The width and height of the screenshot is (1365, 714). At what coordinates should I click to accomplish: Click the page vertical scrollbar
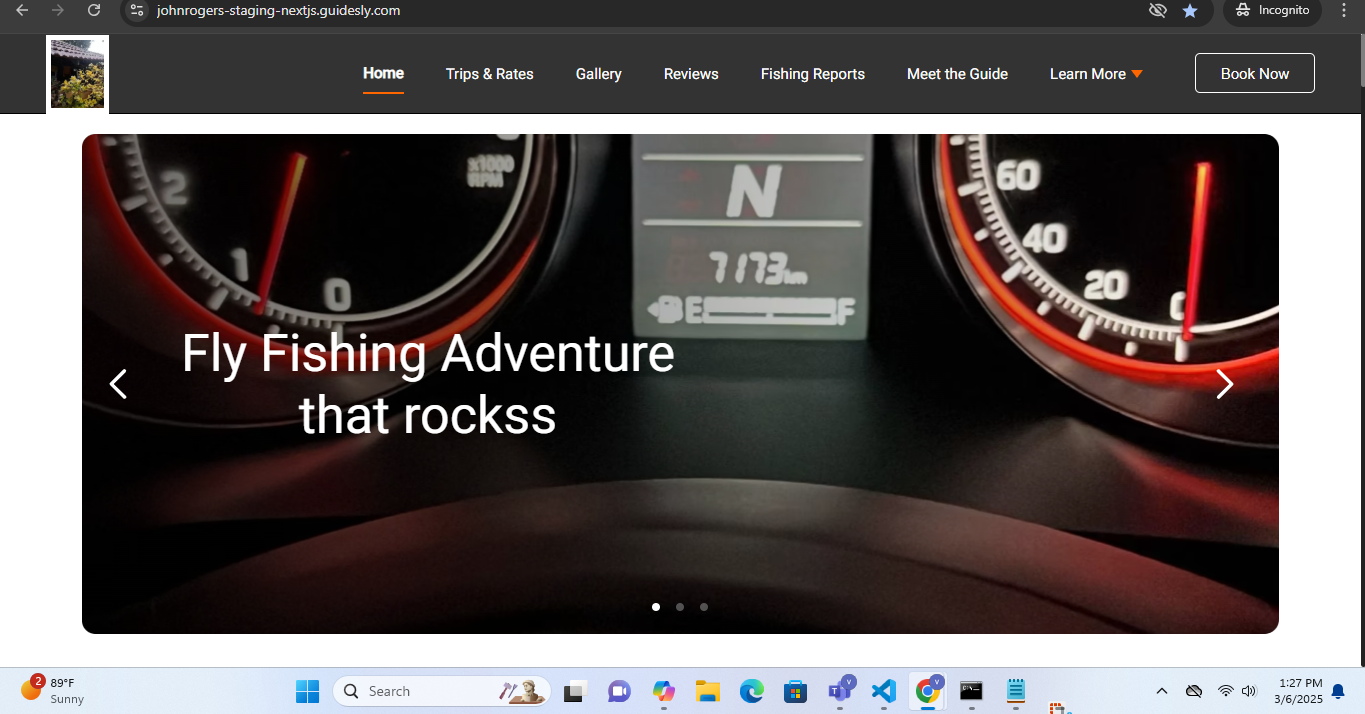(1358, 300)
